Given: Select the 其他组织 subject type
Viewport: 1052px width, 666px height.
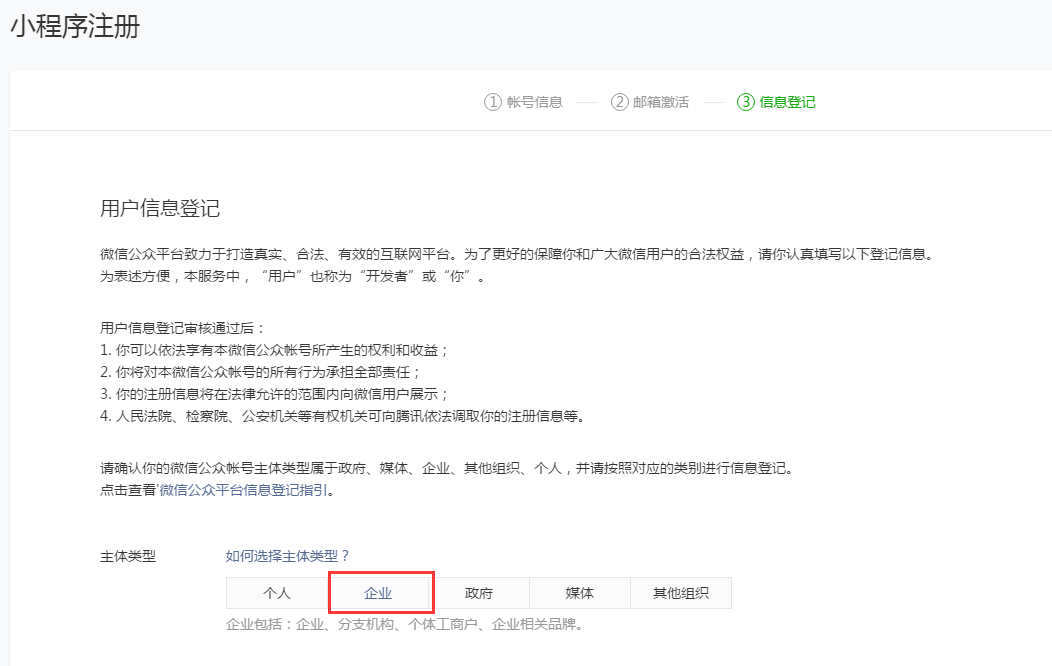Looking at the screenshot, I should [x=681, y=593].
